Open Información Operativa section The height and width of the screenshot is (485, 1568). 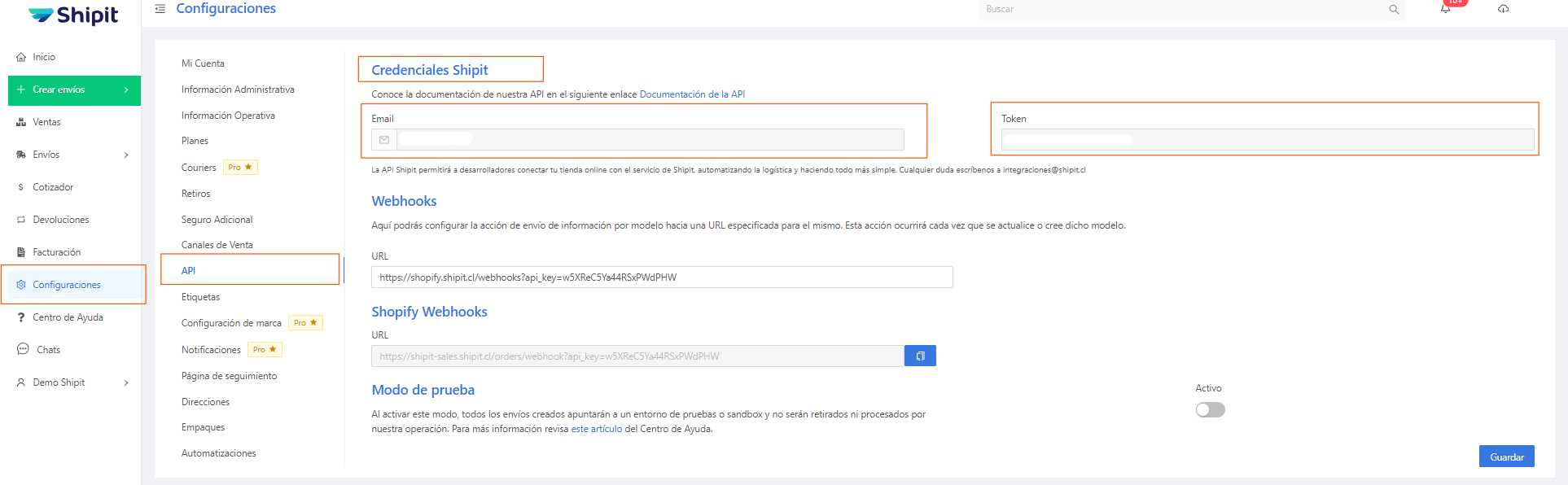(228, 116)
